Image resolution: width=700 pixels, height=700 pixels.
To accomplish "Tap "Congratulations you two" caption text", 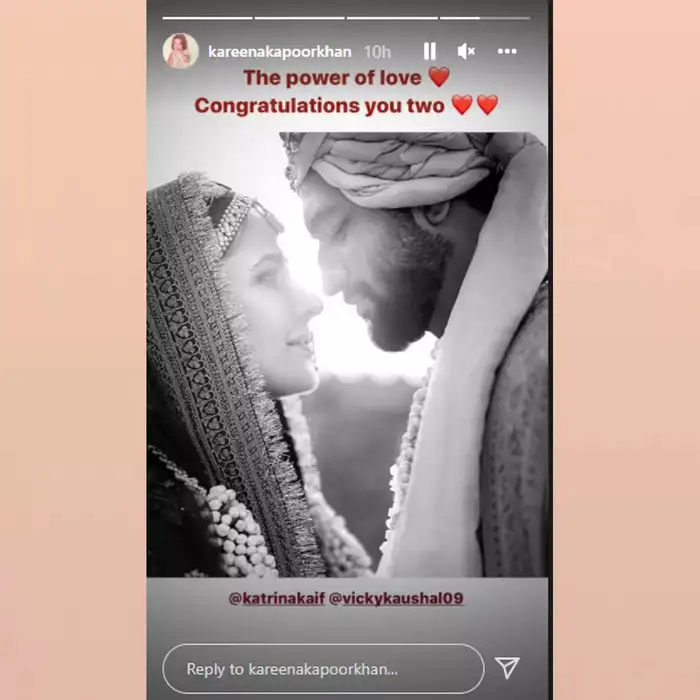I will tap(320, 106).
